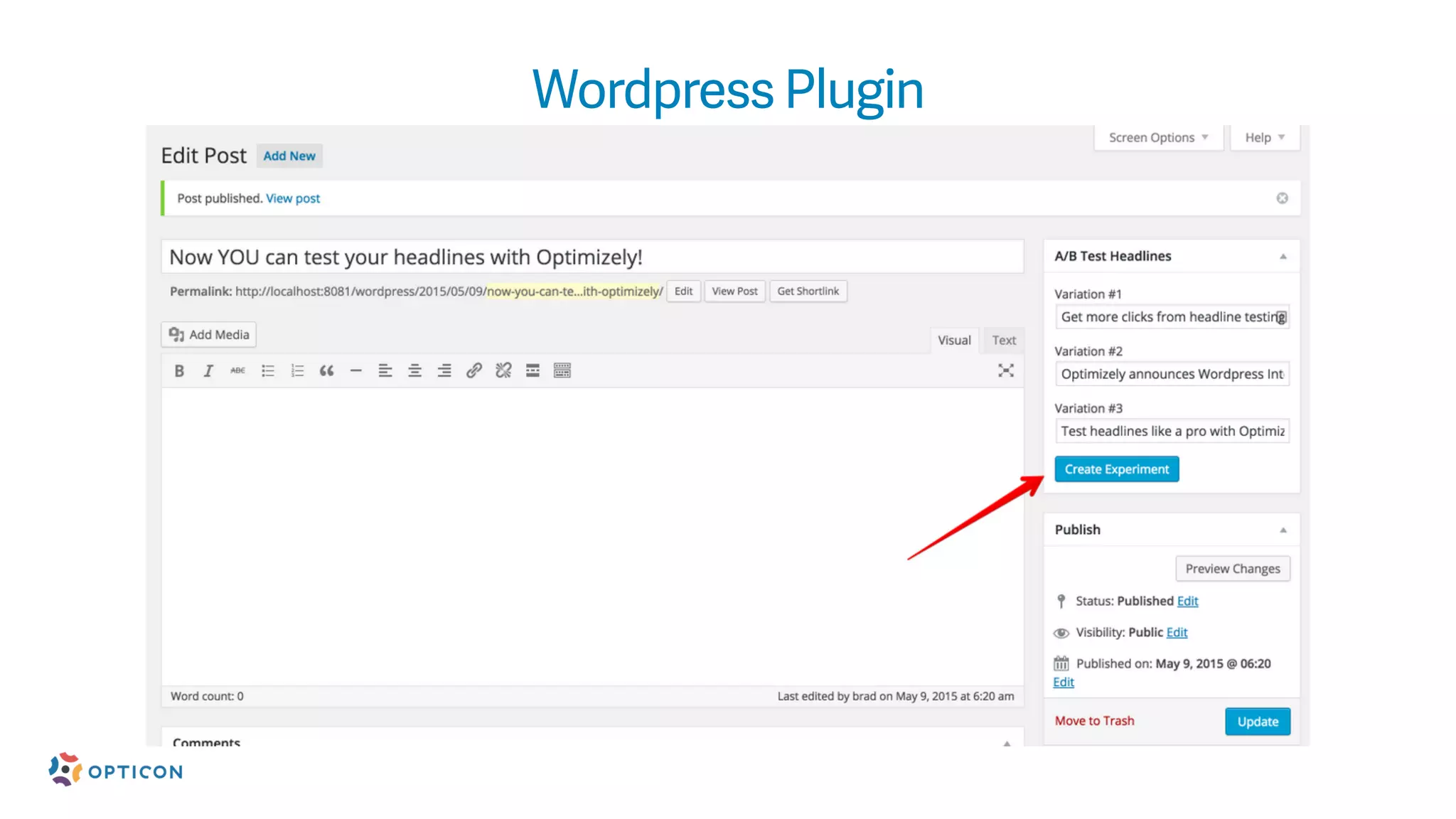The width and height of the screenshot is (1456, 819).
Task: Collapse the Comments panel
Action: [x=1007, y=743]
